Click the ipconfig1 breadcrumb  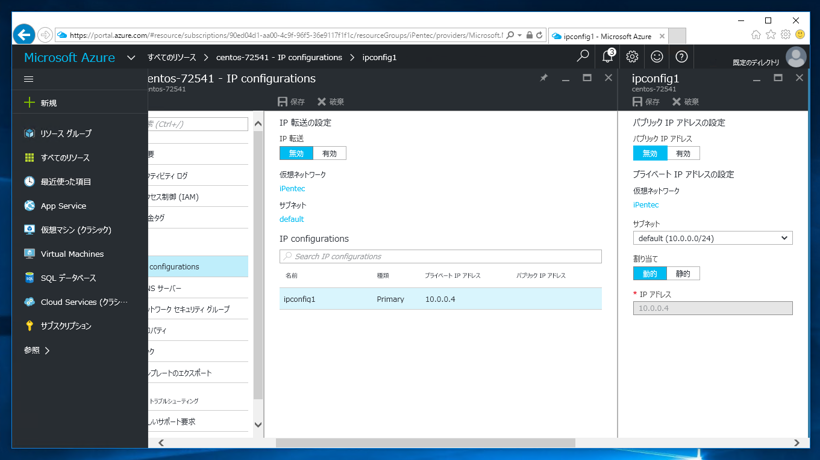379,57
